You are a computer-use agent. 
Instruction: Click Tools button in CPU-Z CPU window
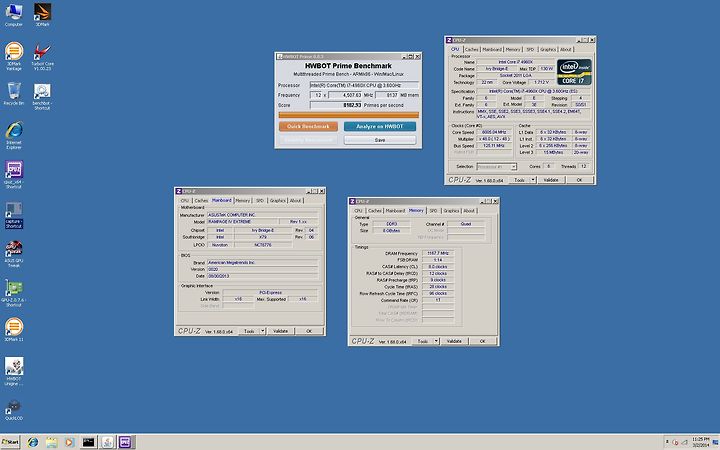pyautogui.click(x=519, y=180)
